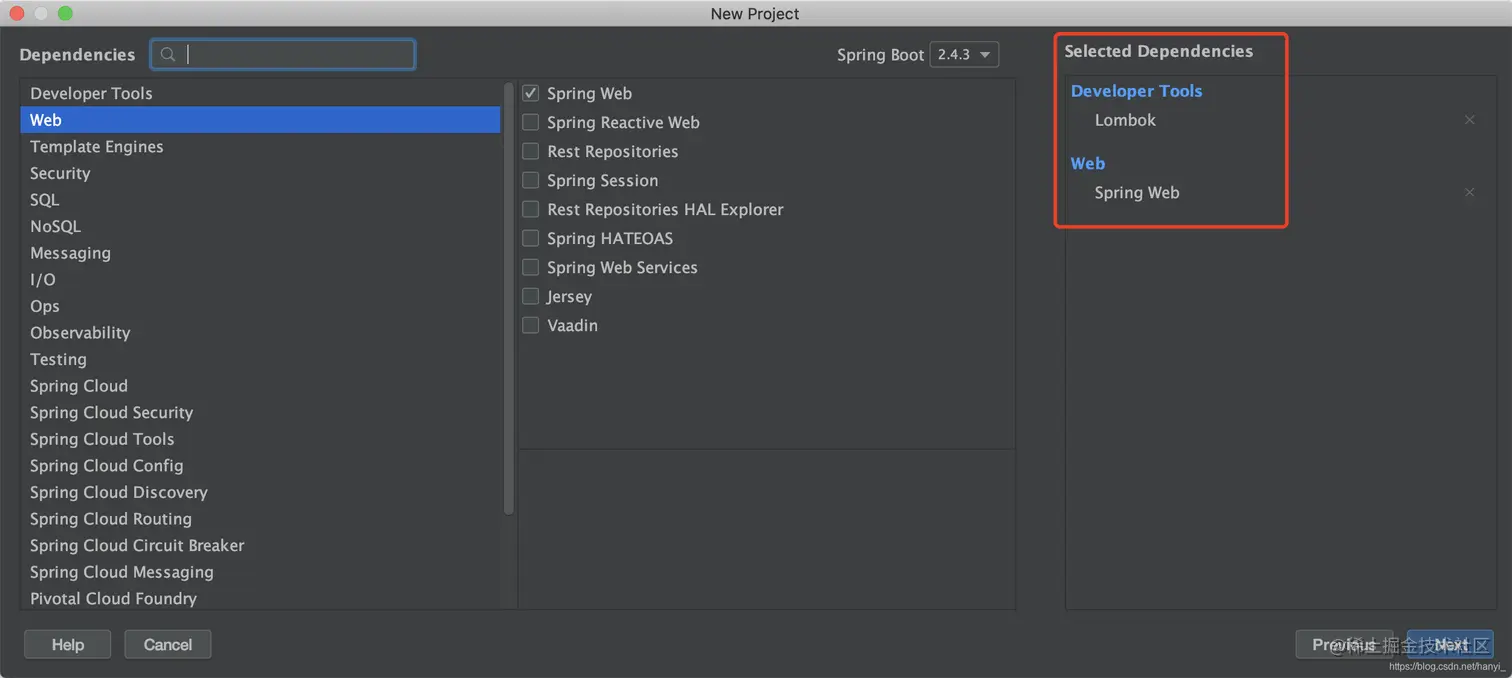
Task: Check the Rest Repositories option
Action: (x=531, y=151)
